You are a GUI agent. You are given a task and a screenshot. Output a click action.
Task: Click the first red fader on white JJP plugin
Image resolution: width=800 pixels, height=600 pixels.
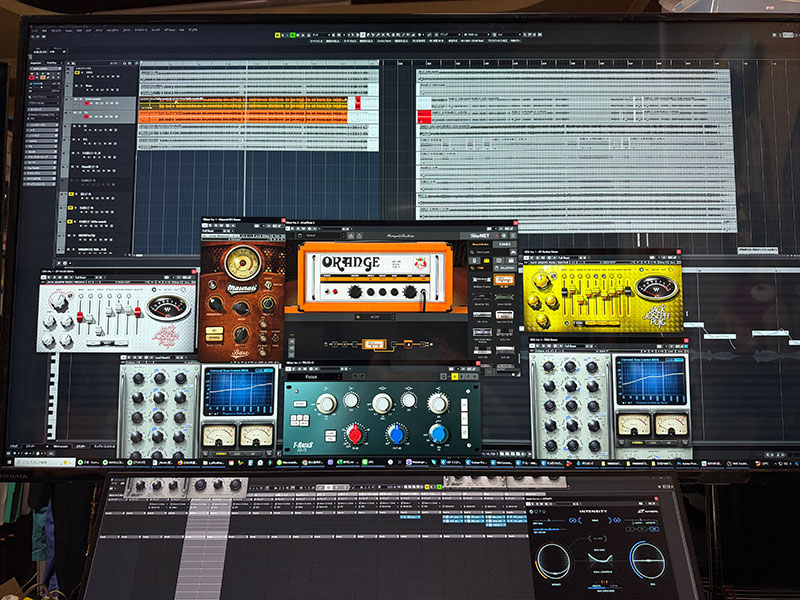80,317
